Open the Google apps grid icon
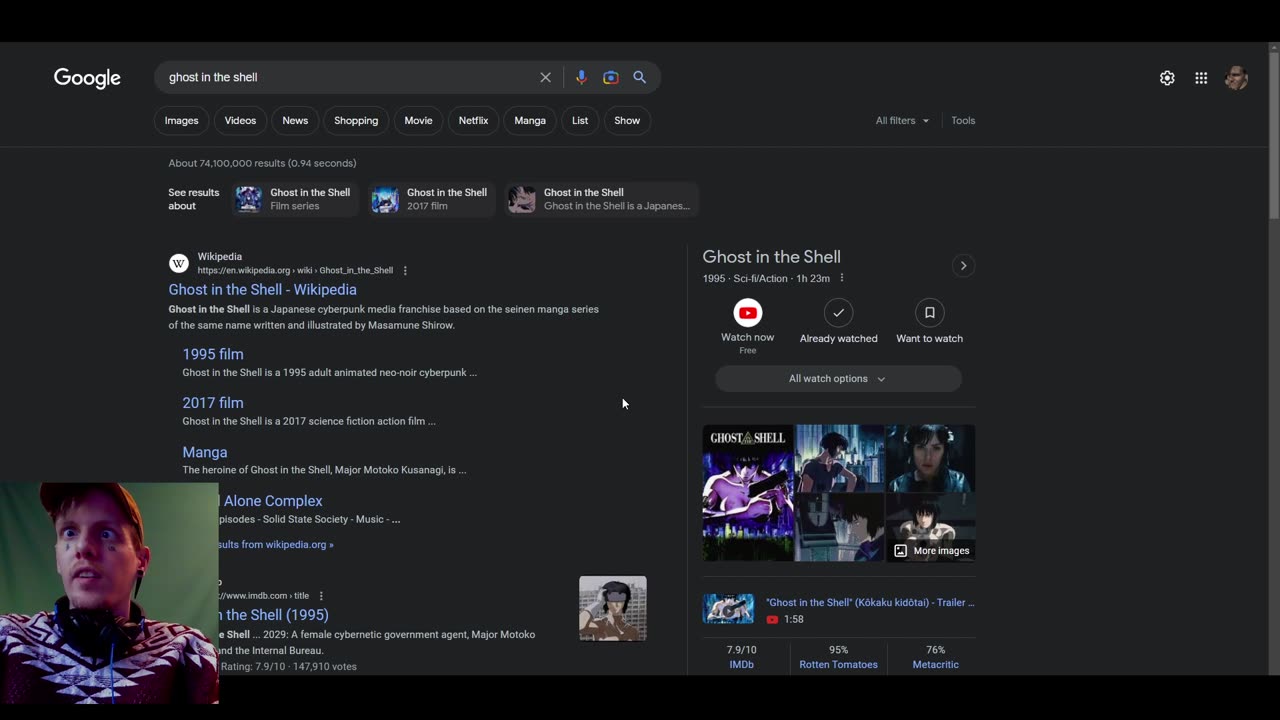 tap(1201, 78)
